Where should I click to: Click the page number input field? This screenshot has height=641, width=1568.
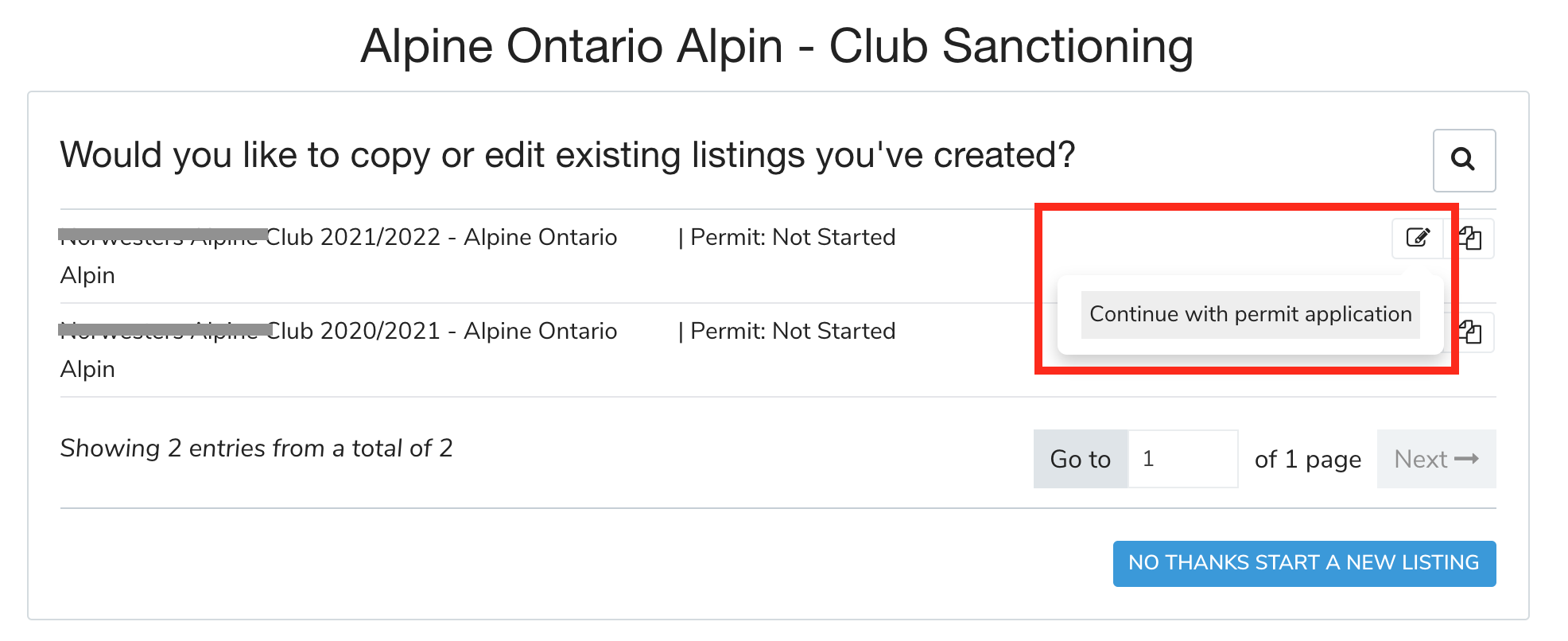pyautogui.click(x=1182, y=459)
